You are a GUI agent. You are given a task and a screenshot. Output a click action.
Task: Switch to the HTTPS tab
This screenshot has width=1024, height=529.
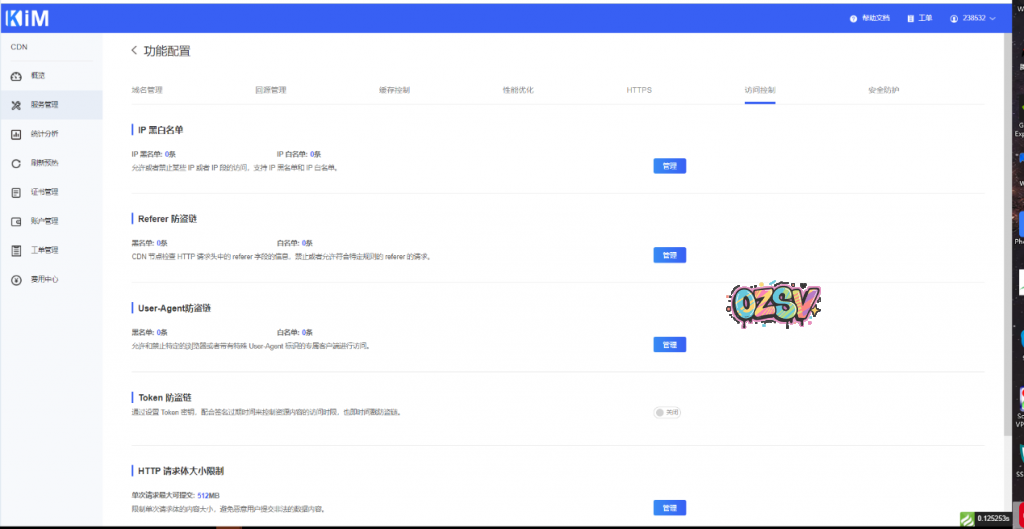tap(639, 90)
